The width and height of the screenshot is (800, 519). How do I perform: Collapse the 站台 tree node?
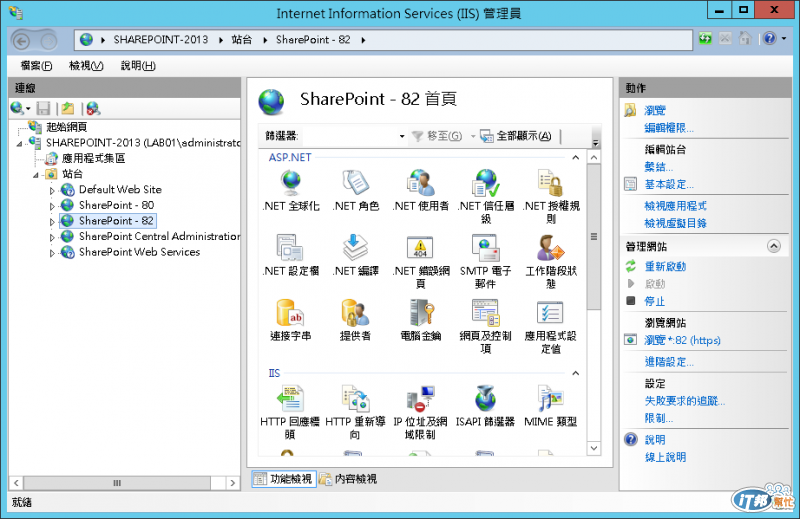pos(36,175)
